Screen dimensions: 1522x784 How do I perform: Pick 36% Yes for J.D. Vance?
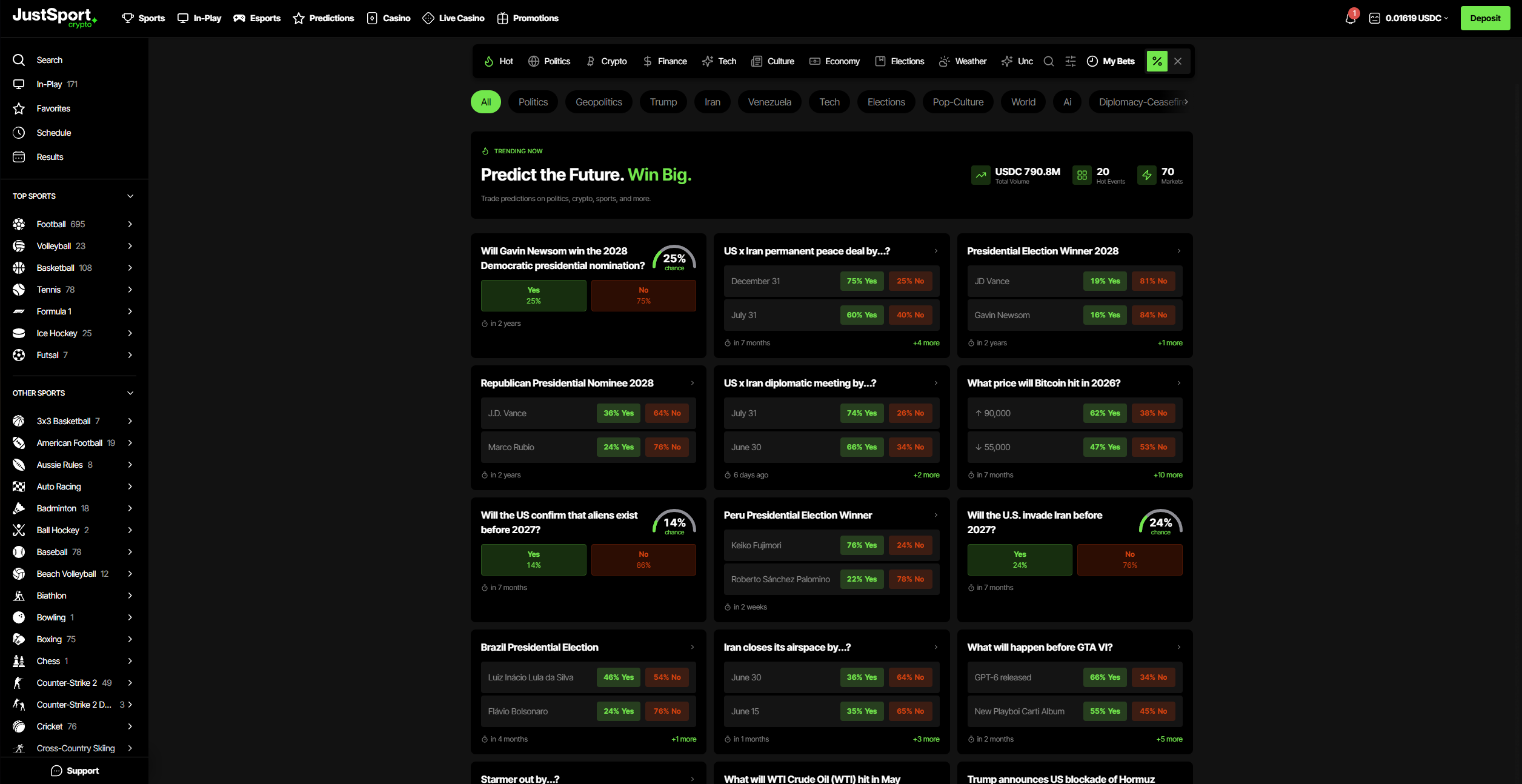point(619,413)
